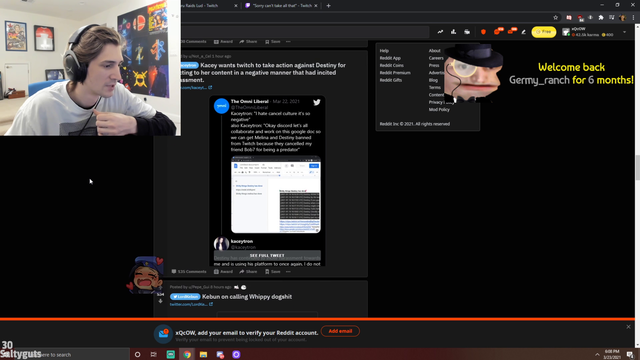Open the Chrome three-dot menu
Image resolution: width=640 pixels, height=360 pixels.
tap(633, 18)
